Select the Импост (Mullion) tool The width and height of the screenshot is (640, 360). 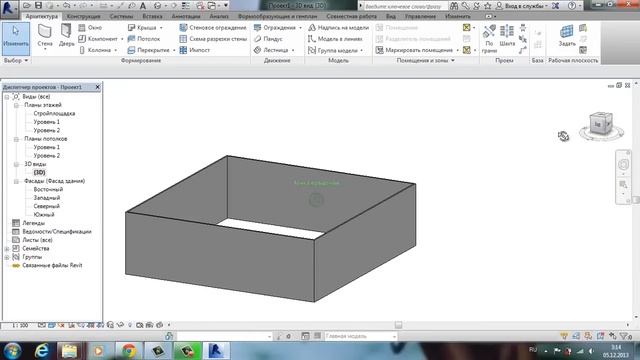point(194,50)
